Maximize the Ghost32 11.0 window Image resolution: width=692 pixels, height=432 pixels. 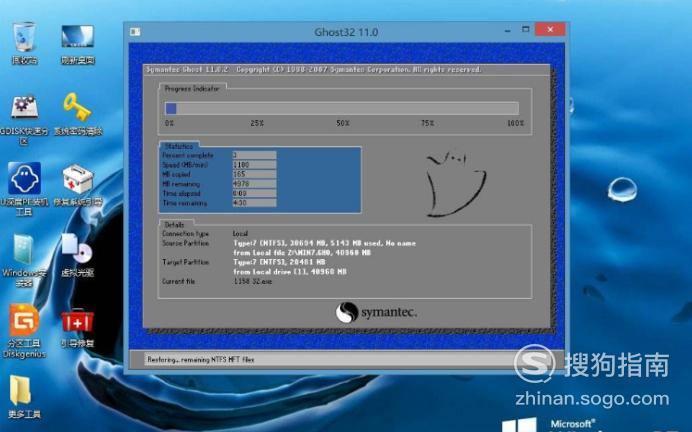tap(525, 30)
